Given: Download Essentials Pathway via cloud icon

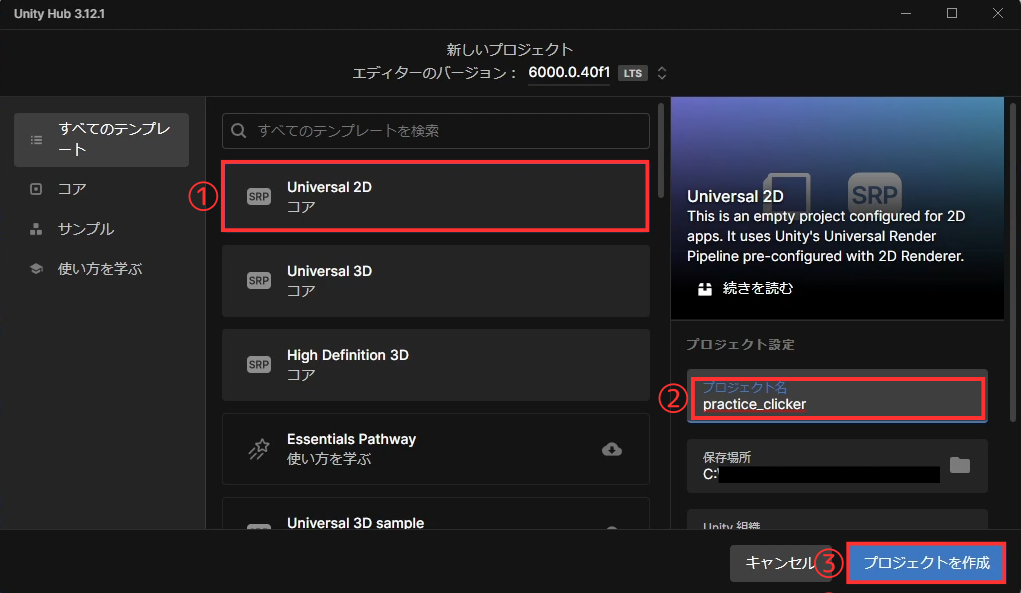Looking at the screenshot, I should point(611,449).
